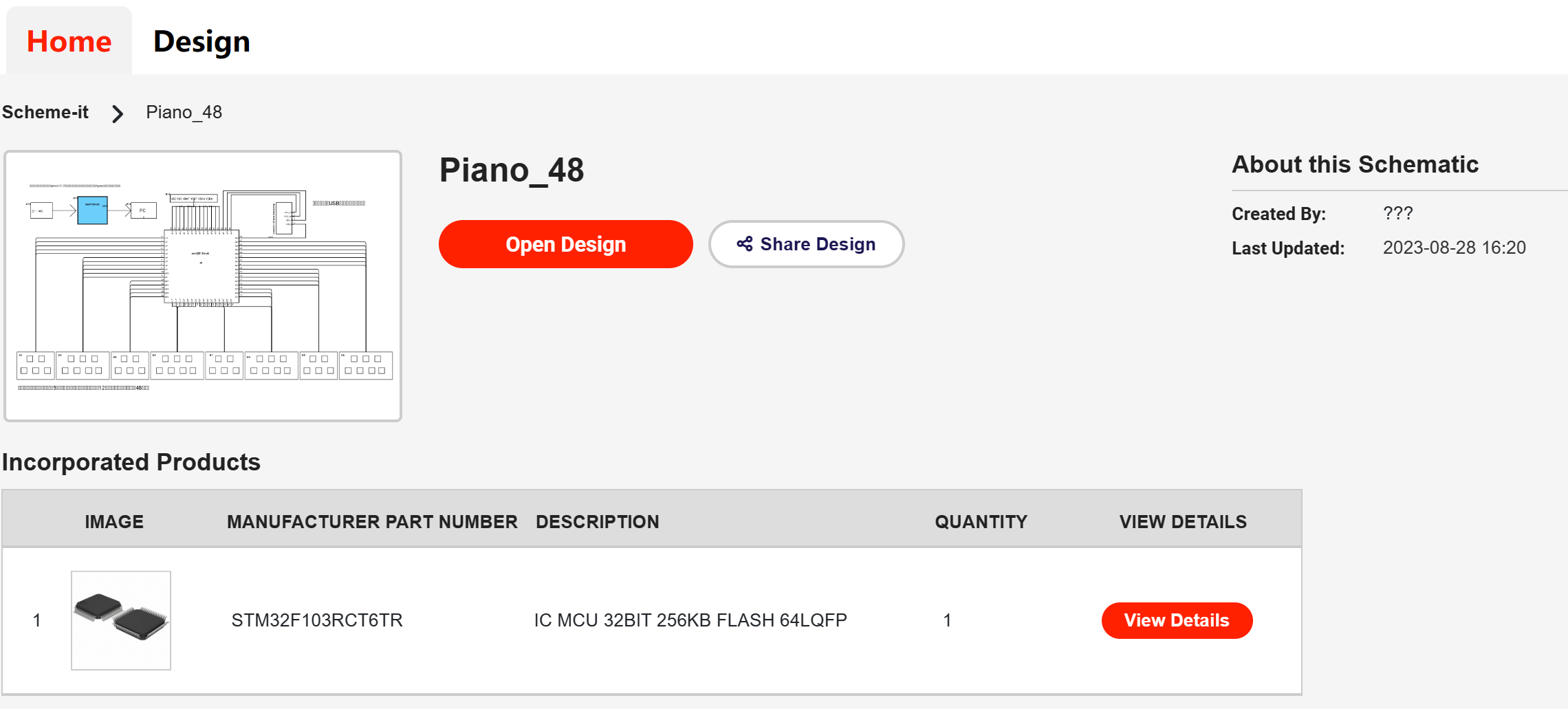Click the STM32 chip product image
Screen dimensions: 1568x709
click(x=121, y=620)
